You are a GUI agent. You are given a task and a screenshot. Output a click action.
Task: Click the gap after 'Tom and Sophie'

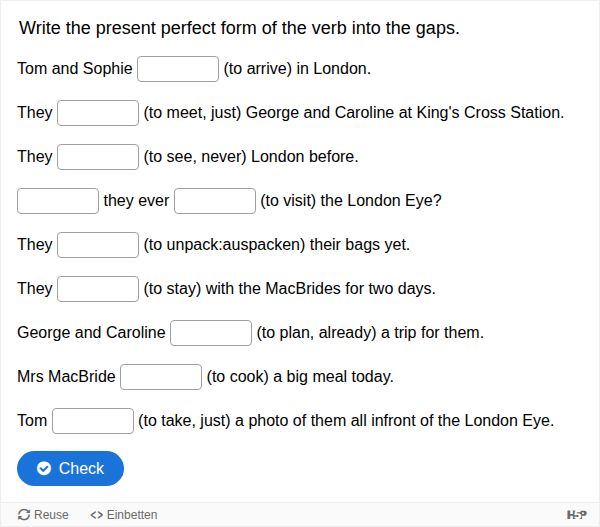click(x=178, y=69)
